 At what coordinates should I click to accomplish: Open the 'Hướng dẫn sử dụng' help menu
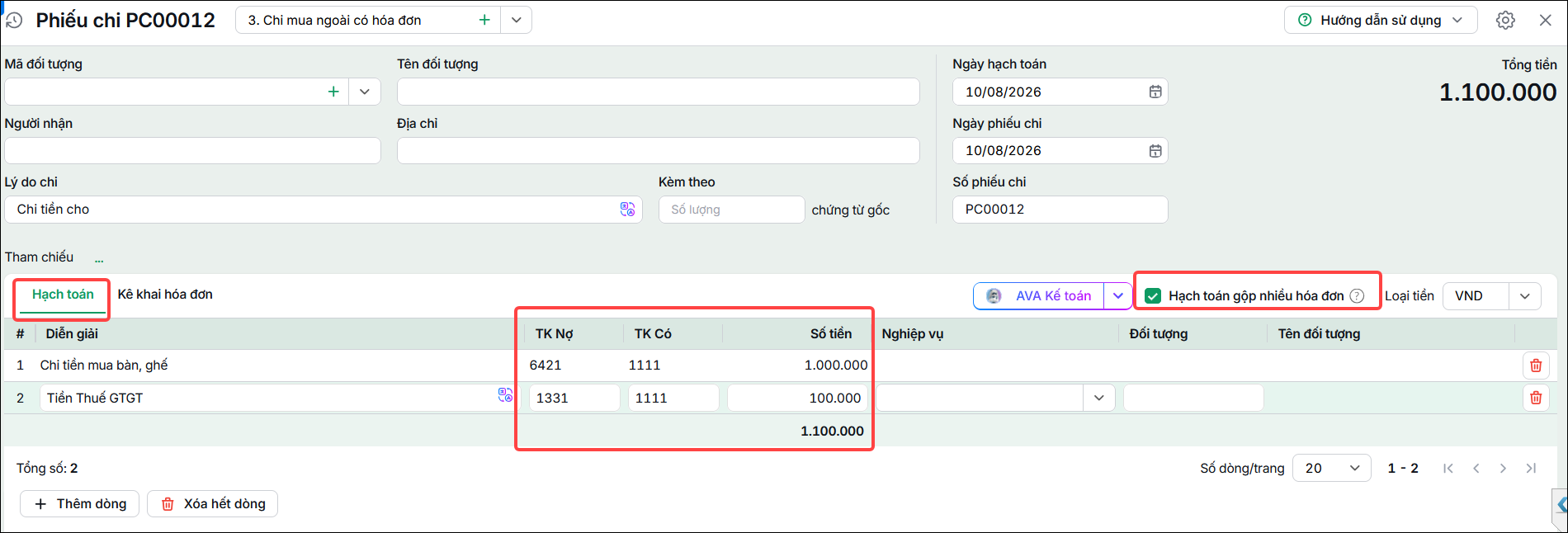coord(1380,20)
